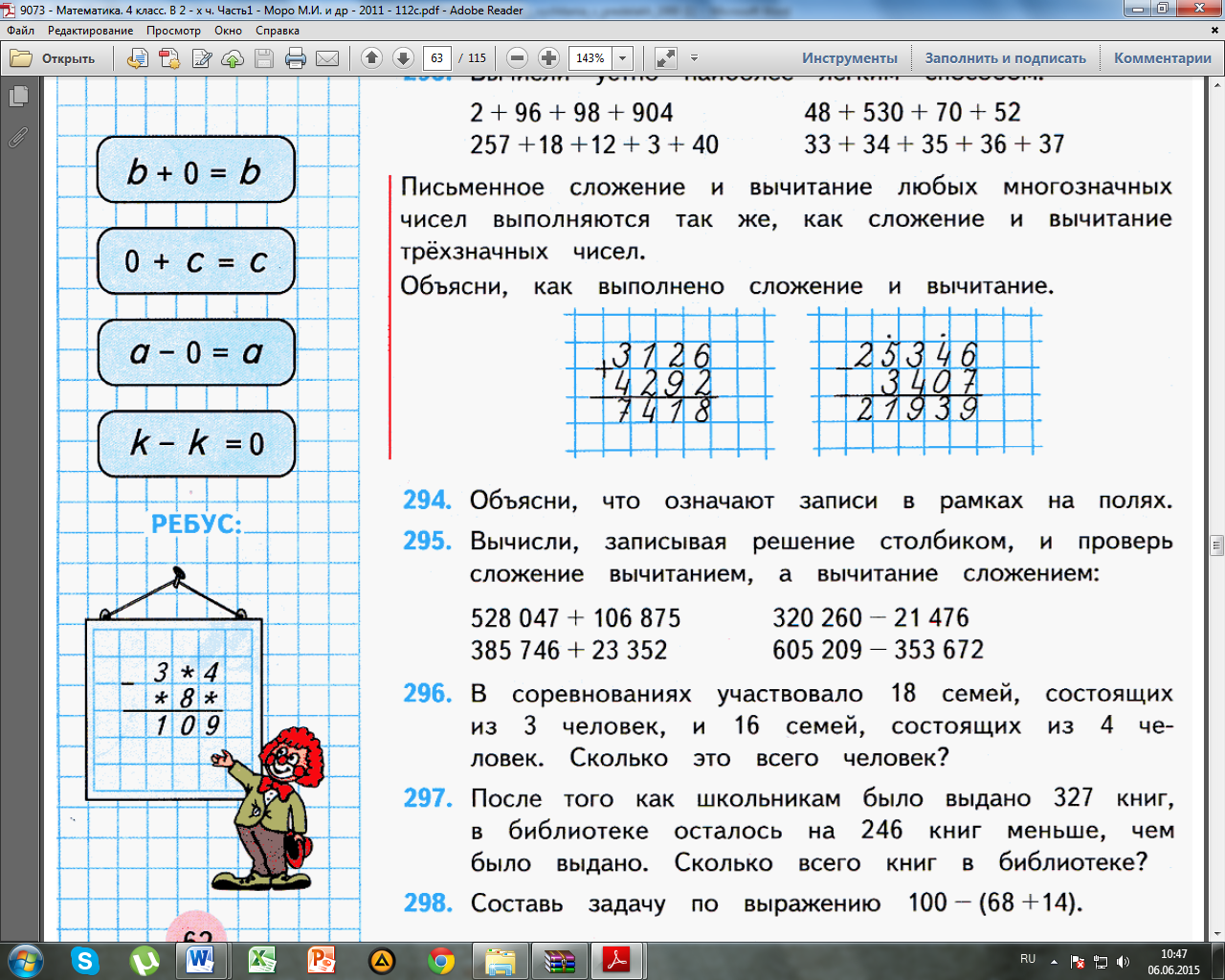
Task: Open Windows Explorer from the taskbar
Action: (x=499, y=960)
